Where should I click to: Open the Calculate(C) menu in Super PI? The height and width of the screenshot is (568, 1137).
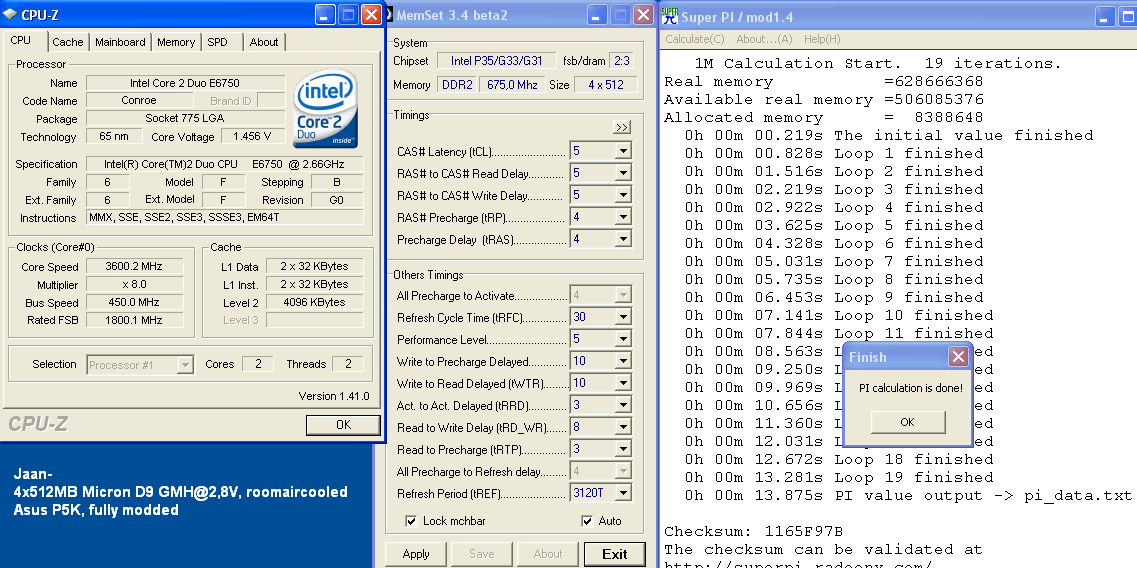click(695, 39)
